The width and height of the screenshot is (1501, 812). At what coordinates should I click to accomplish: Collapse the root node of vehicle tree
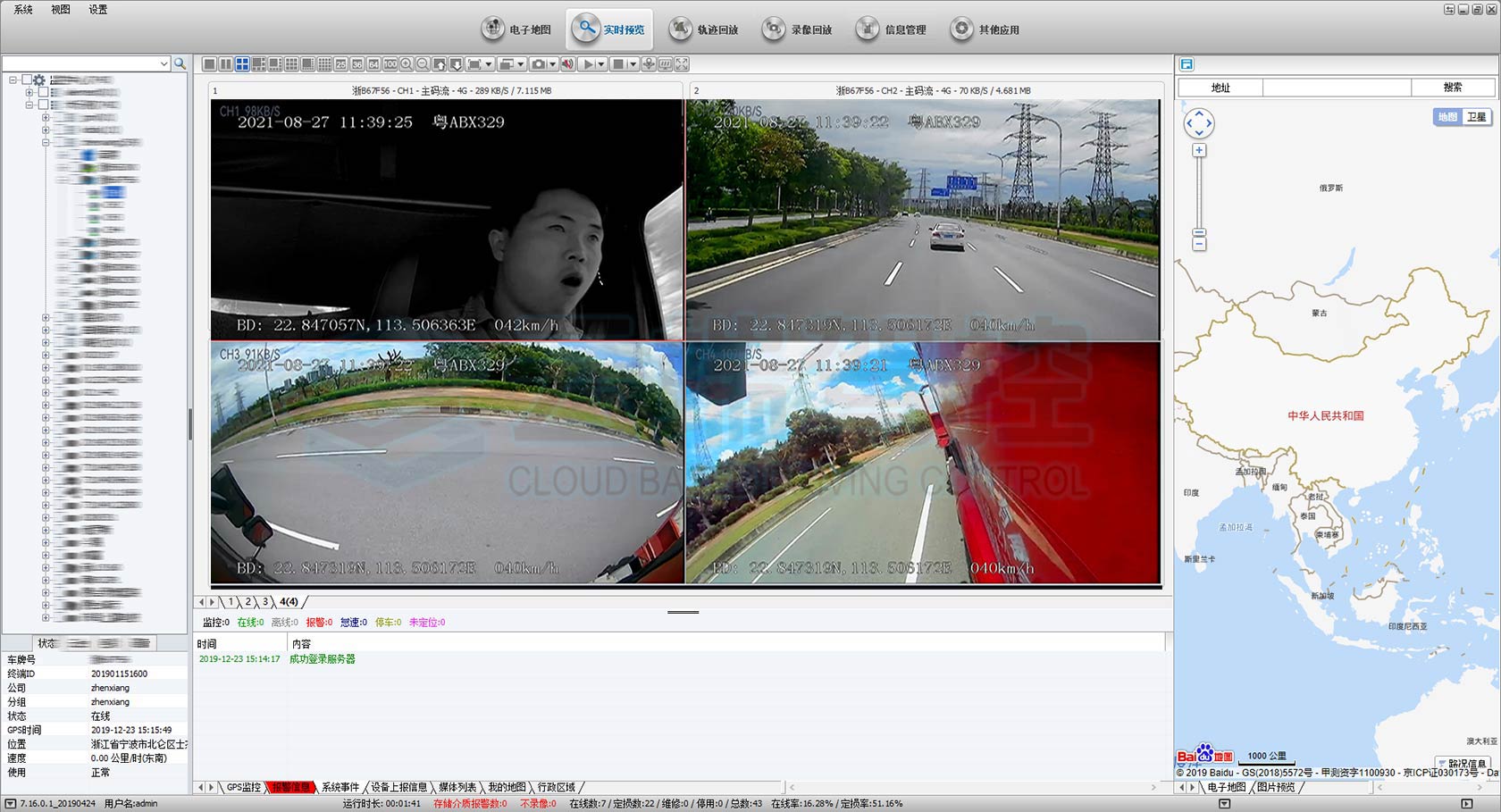[13, 80]
